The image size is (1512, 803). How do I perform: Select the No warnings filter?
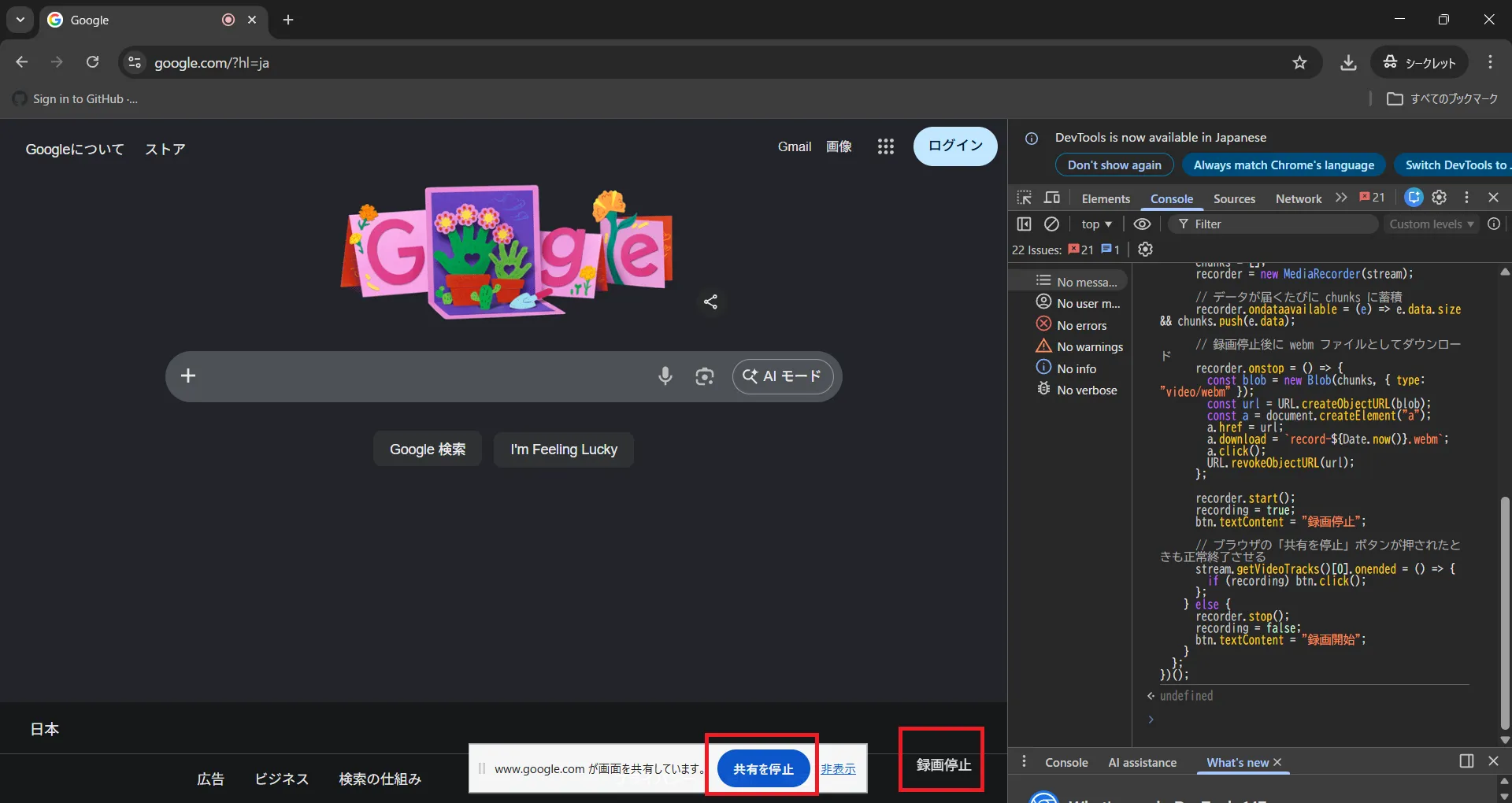pos(1080,346)
